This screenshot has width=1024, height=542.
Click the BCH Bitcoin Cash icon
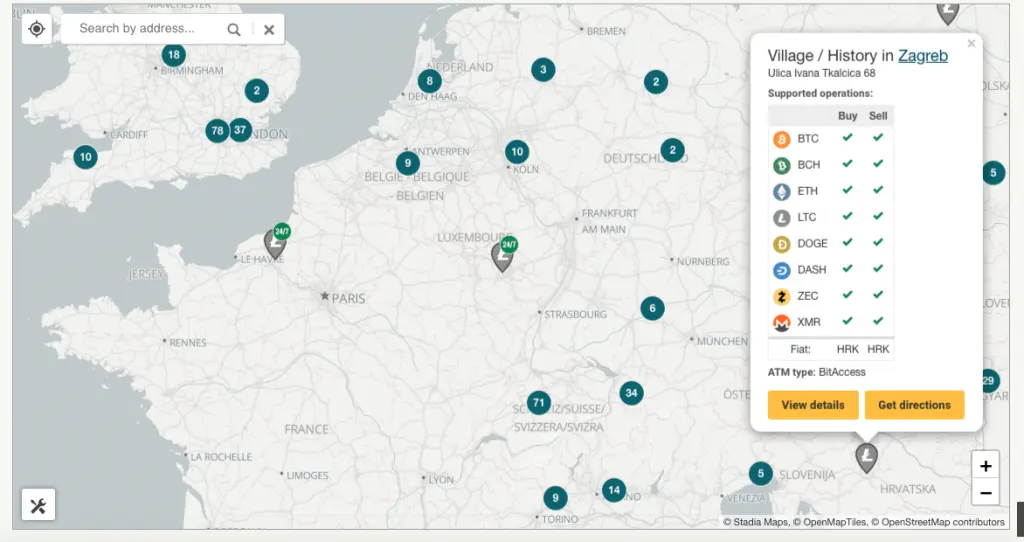[x=782, y=165]
